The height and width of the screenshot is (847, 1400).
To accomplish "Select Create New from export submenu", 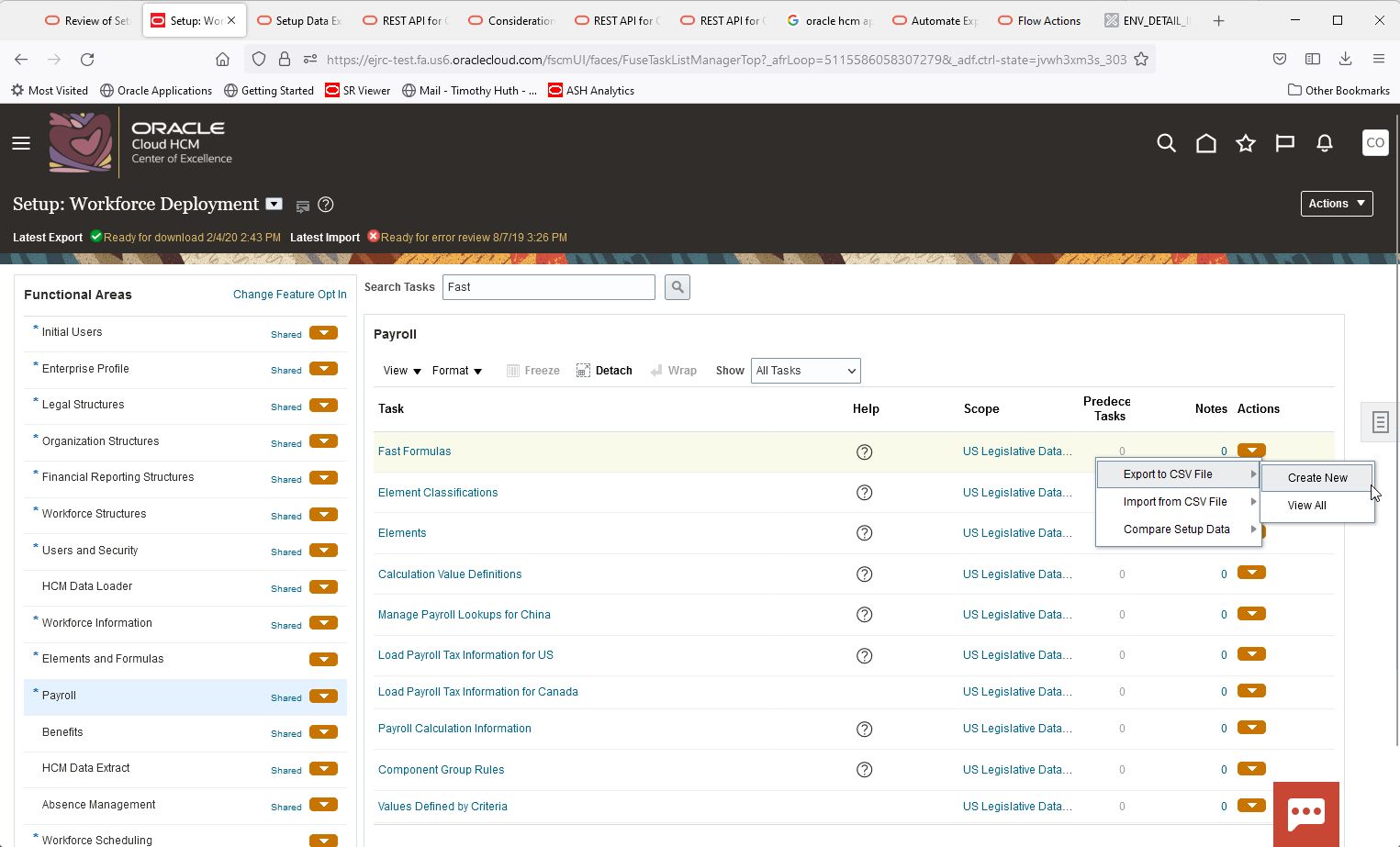I will pos(1316,478).
